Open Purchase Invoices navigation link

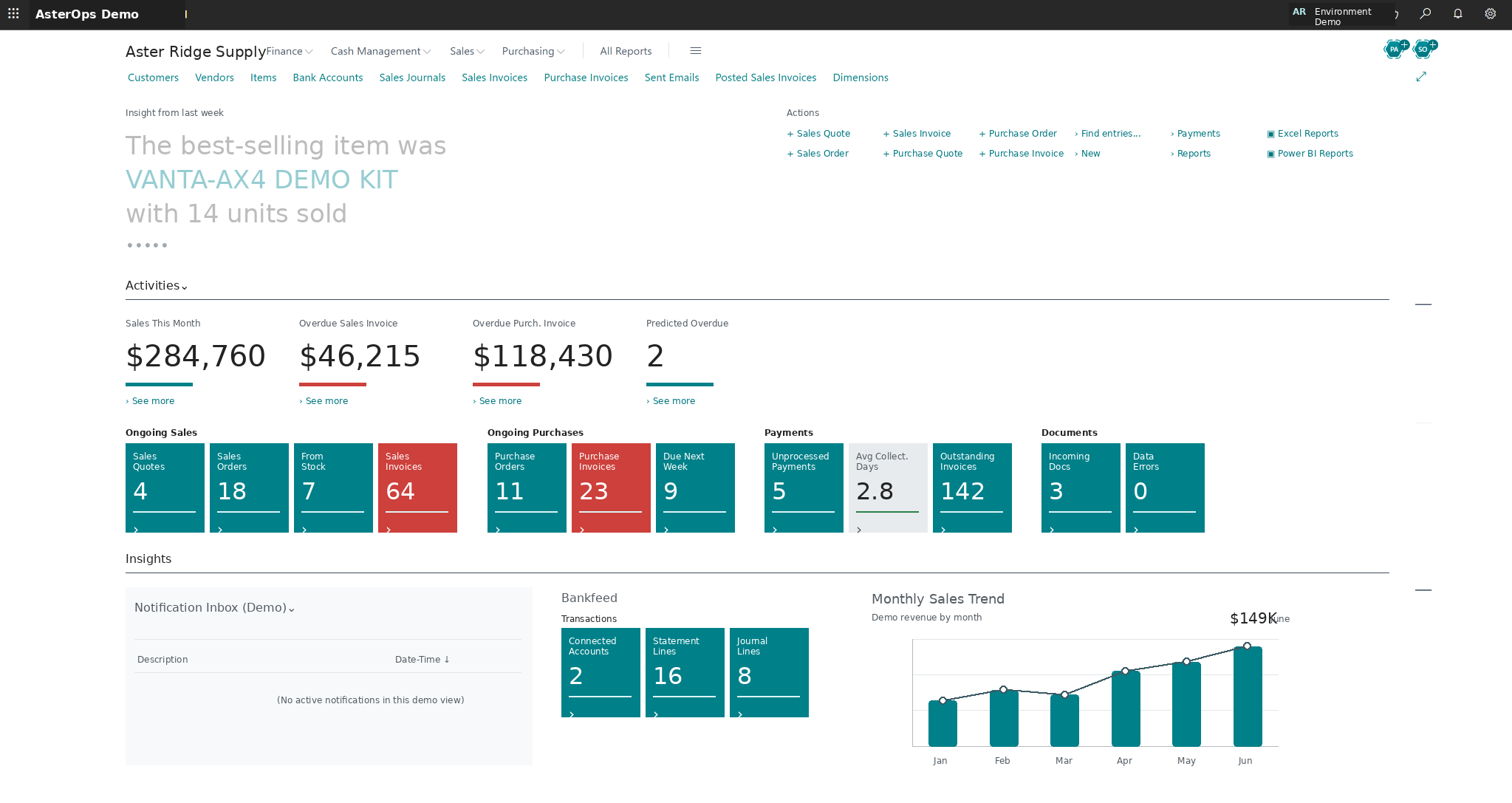pyautogui.click(x=586, y=78)
